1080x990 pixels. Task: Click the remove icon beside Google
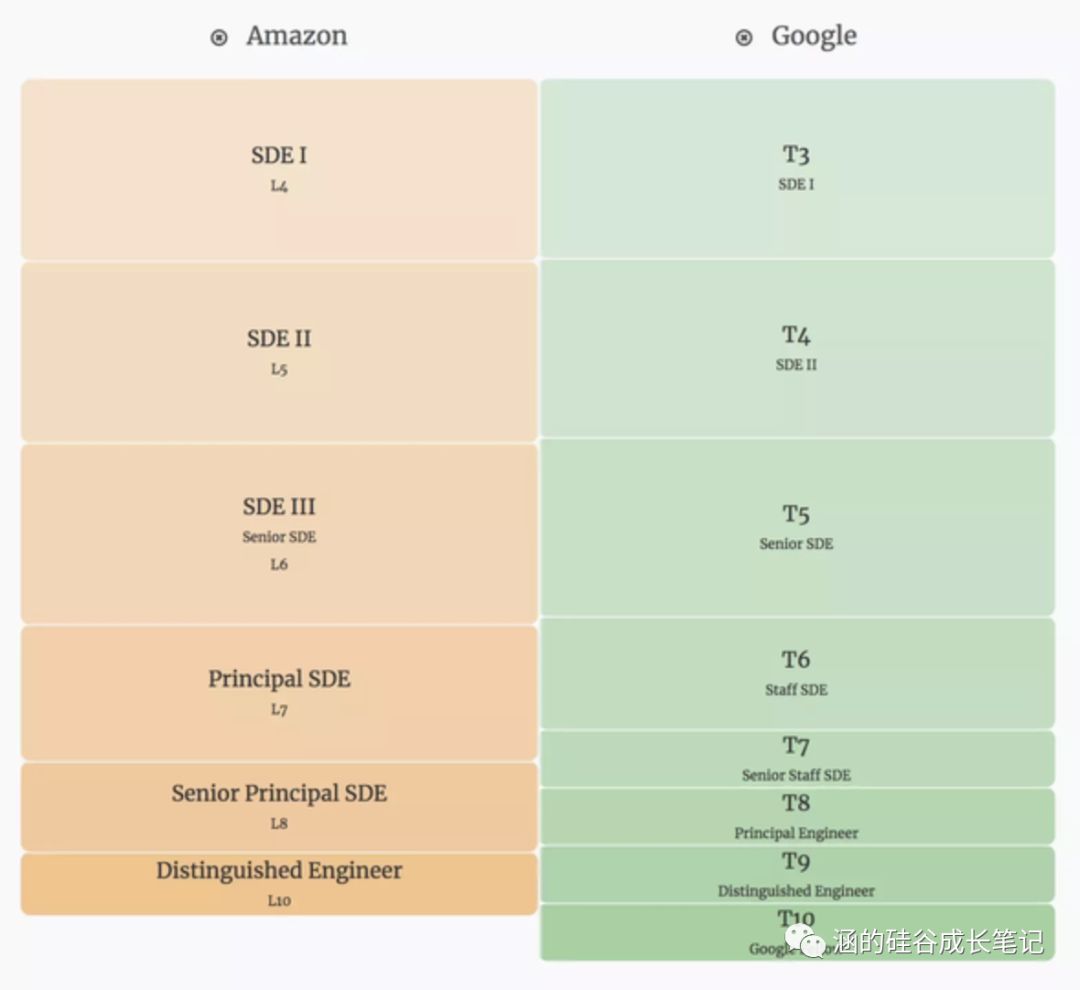click(x=744, y=38)
